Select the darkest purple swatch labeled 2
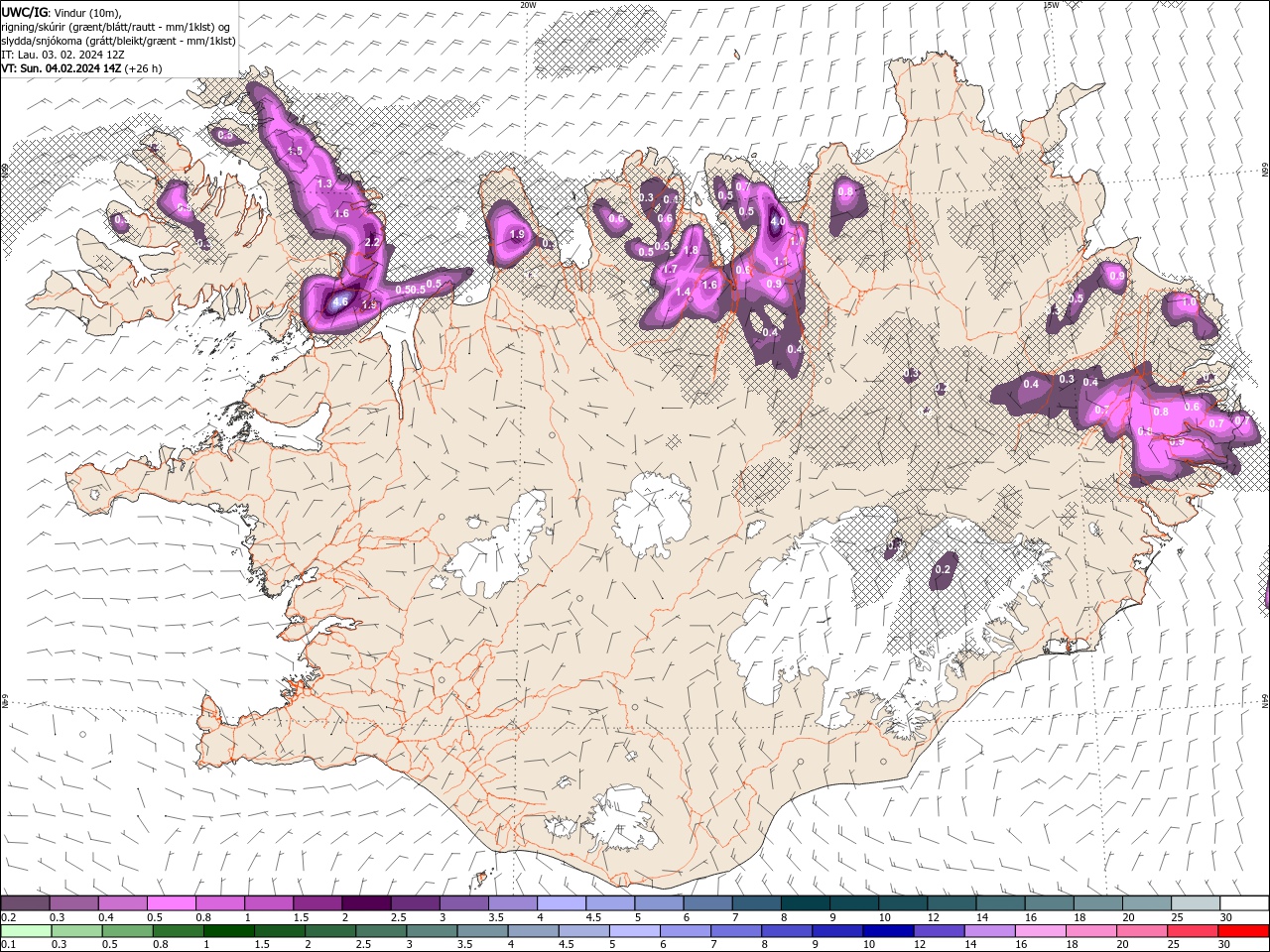Image resolution: width=1270 pixels, height=952 pixels. (366, 903)
